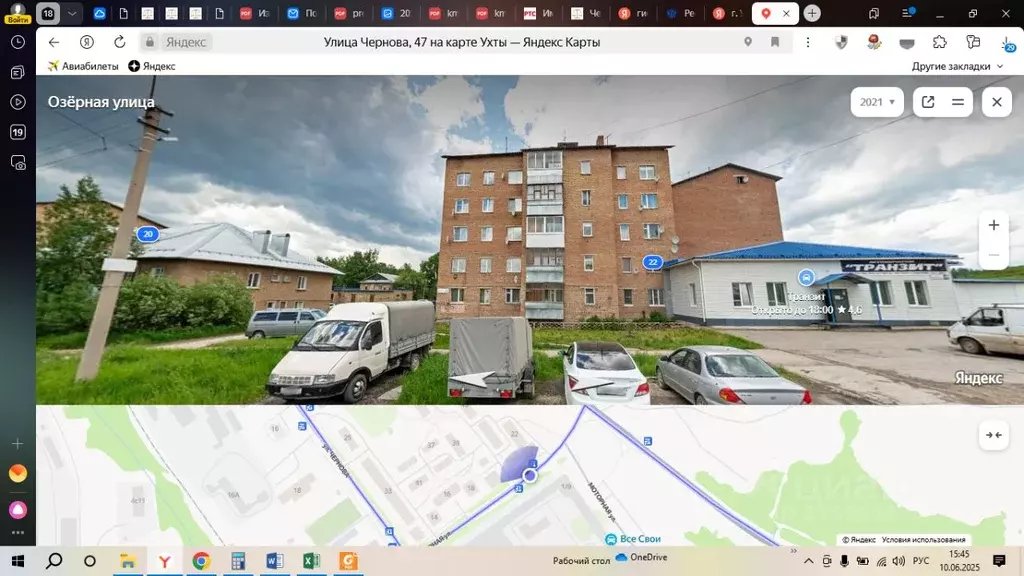
Task: Launch Alice assistant purple icon
Action: click(18, 509)
